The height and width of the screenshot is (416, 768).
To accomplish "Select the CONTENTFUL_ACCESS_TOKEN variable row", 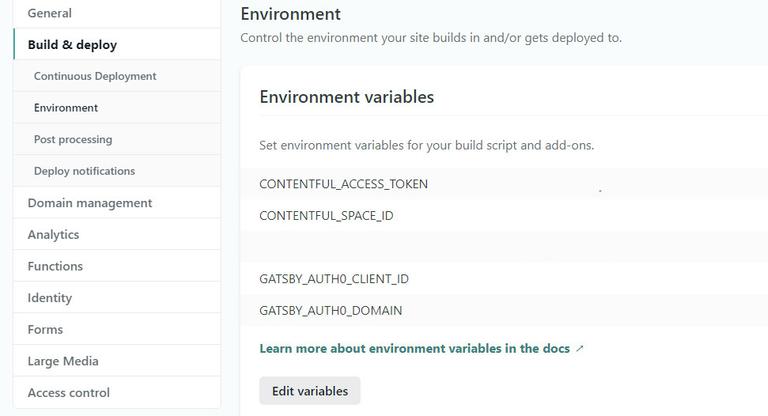I will coord(343,184).
